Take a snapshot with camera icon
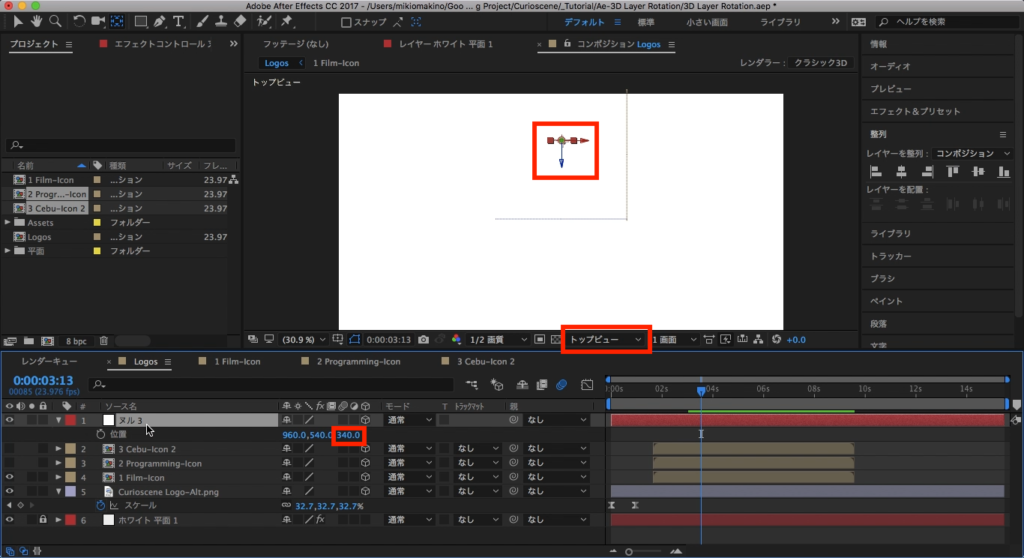Image resolution: width=1024 pixels, height=558 pixels. pos(424,340)
